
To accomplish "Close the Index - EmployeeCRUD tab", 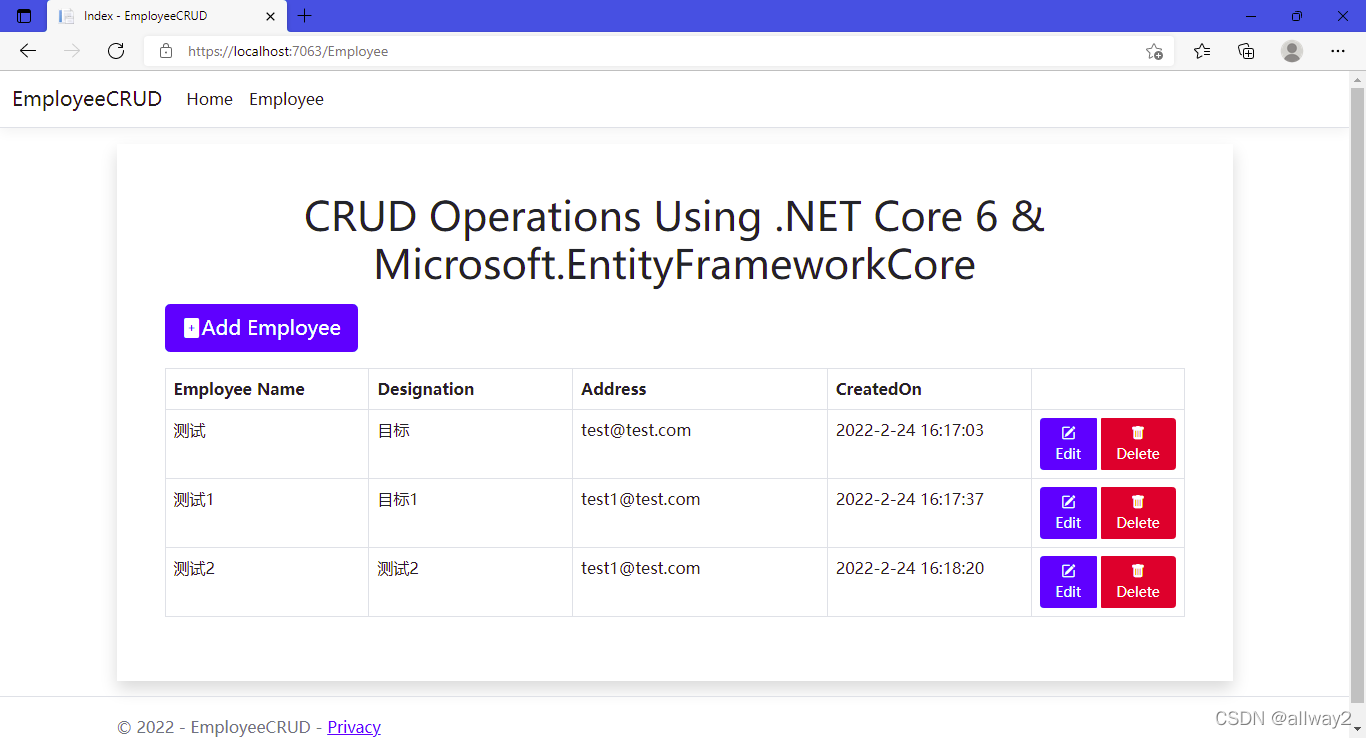I will [x=270, y=16].
